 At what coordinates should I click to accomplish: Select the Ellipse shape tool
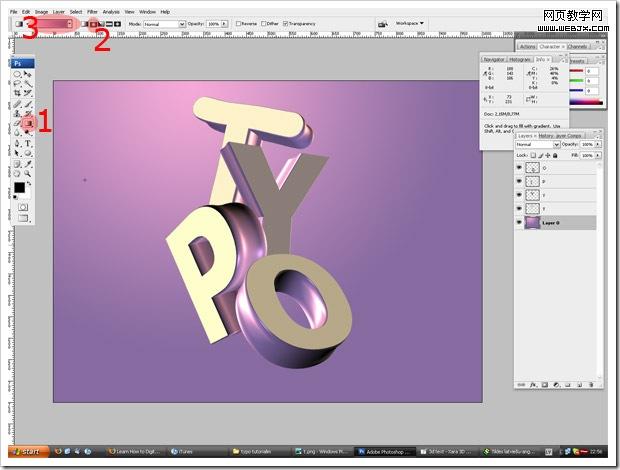pos(28,153)
